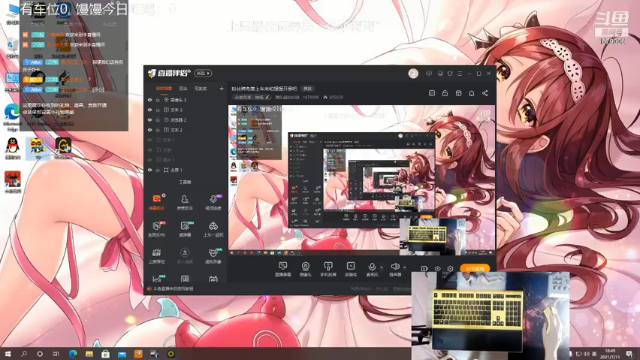Viewport: 640px width, 360px height.
Task: Click the share icon above the preview
Action: [x=485, y=93]
